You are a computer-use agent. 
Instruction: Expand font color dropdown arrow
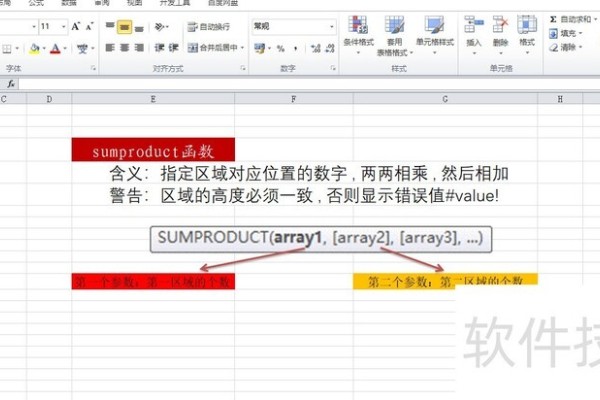tap(65, 49)
